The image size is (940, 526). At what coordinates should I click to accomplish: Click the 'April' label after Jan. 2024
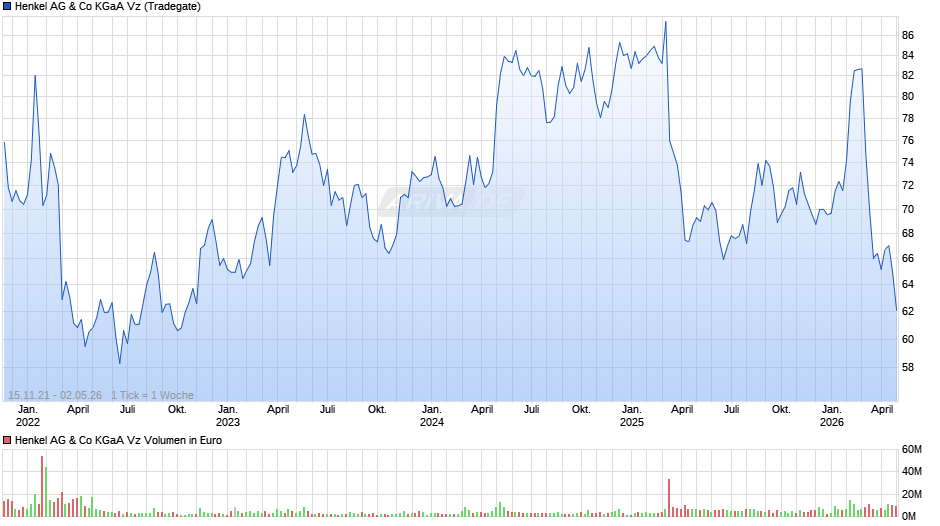(482, 410)
